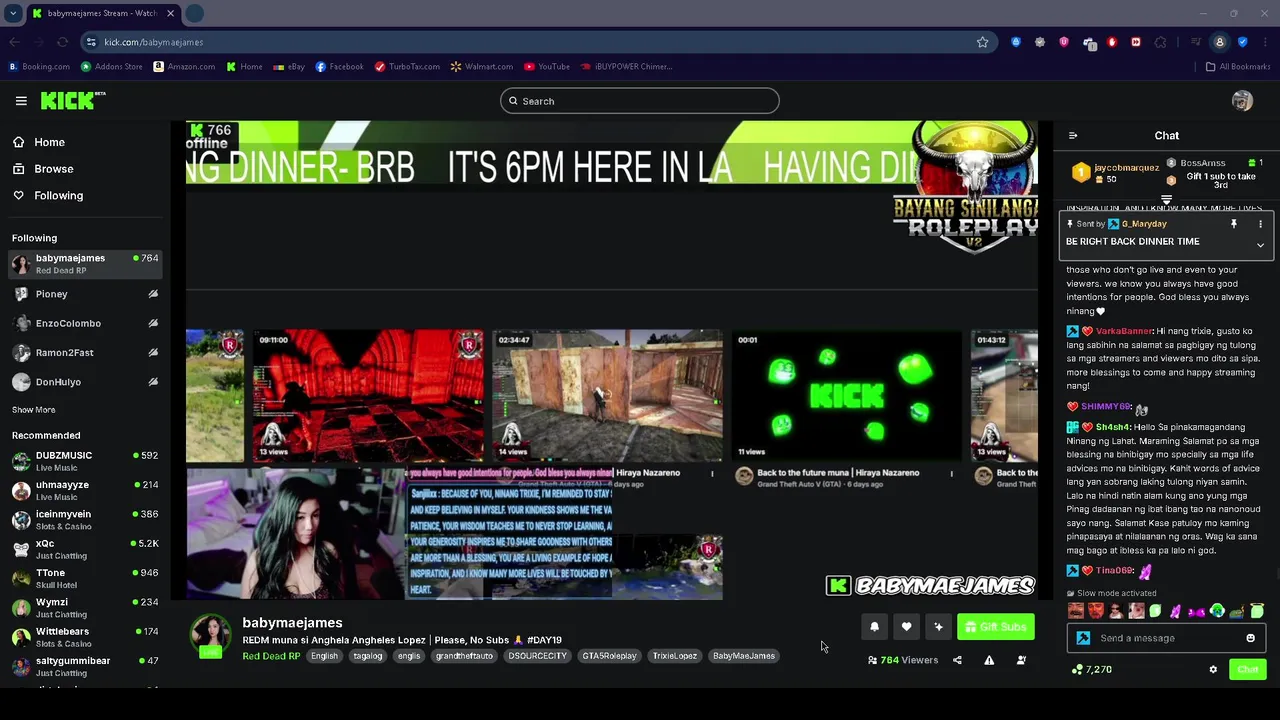This screenshot has height=720, width=1280.
Task: Click the user icon right of report icon
Action: [1021, 660]
